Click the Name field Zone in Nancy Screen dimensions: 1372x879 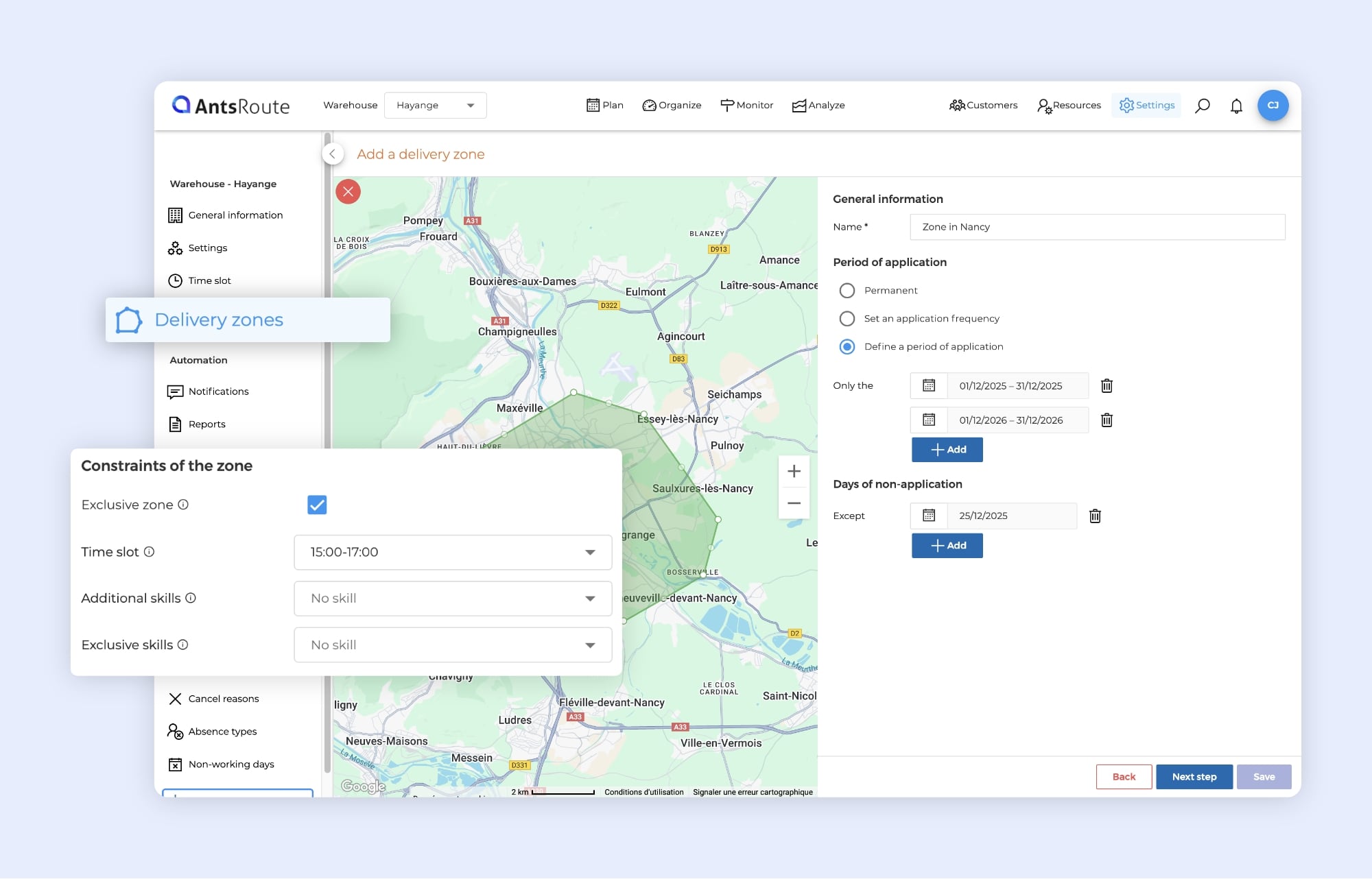point(1098,227)
